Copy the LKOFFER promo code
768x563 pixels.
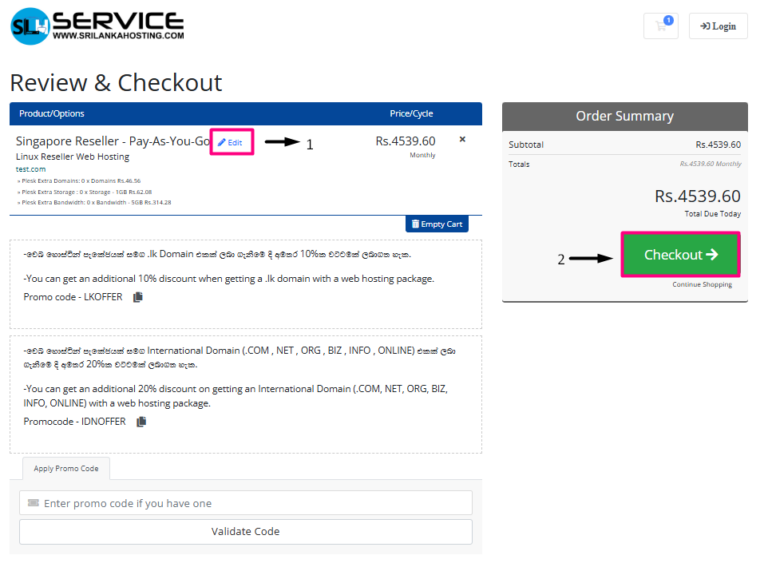(x=138, y=297)
